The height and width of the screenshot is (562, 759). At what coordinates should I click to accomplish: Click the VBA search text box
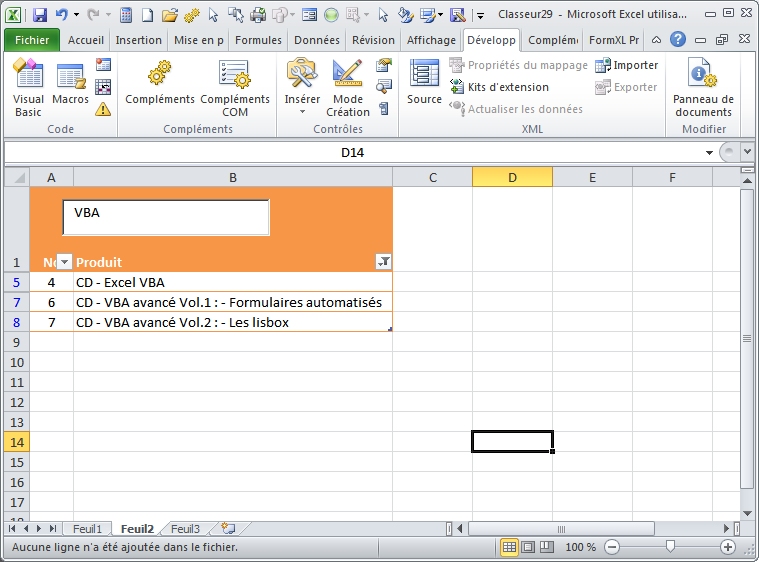tap(166, 218)
